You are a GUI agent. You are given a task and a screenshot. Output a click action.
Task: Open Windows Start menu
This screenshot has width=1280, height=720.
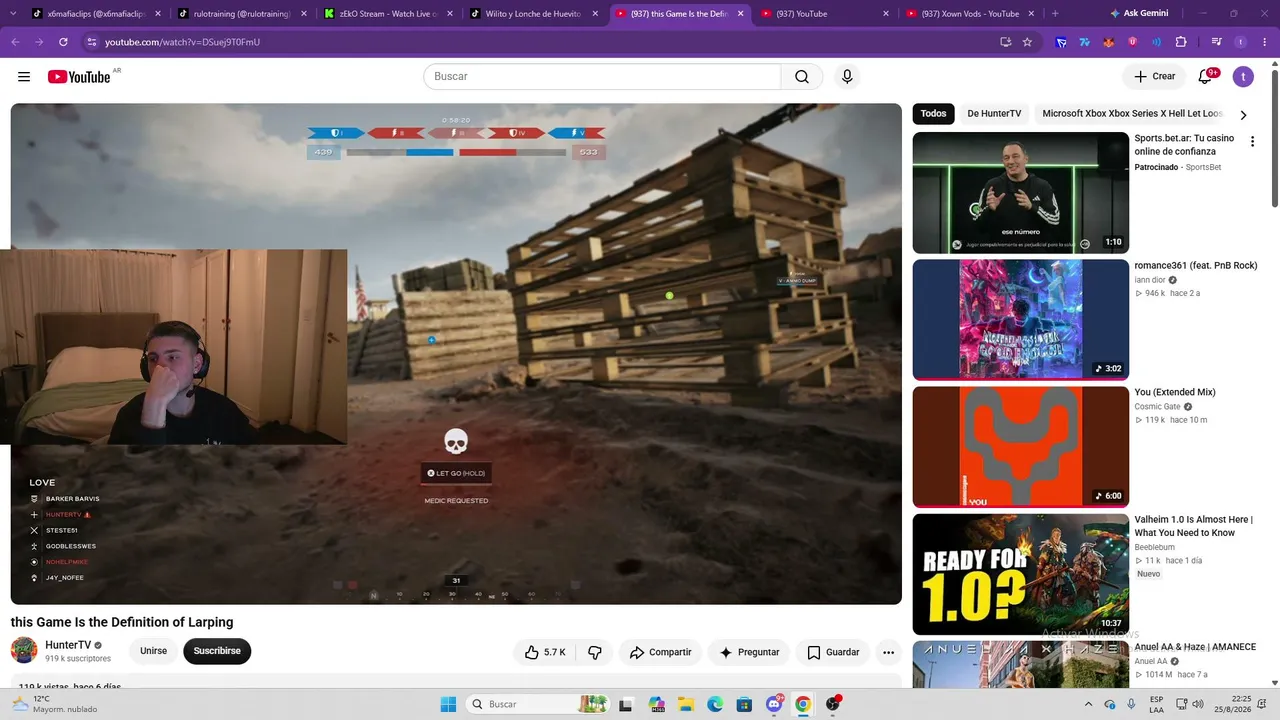click(448, 704)
